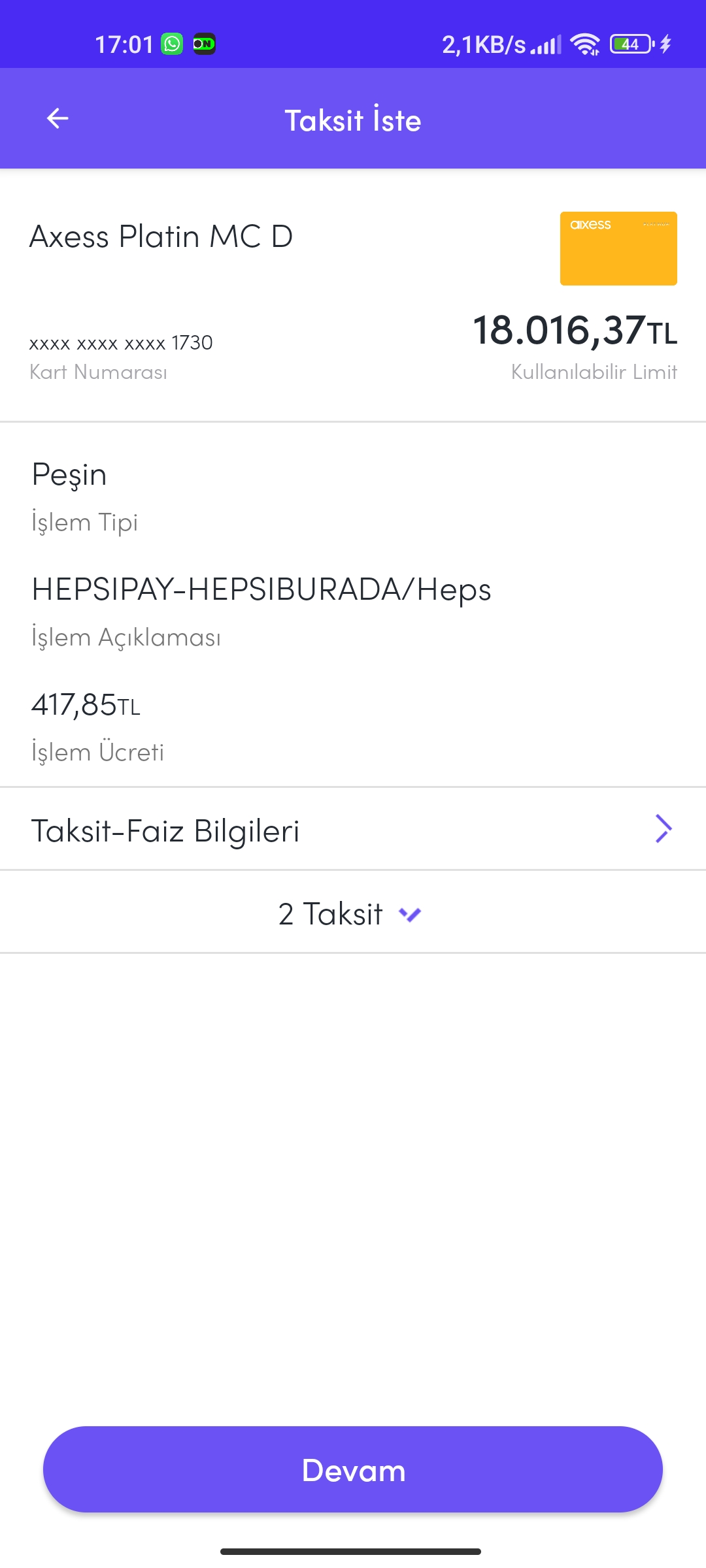The image size is (706, 1568).
Task: Tap the chevron beside 2 Taksit
Action: (x=410, y=914)
